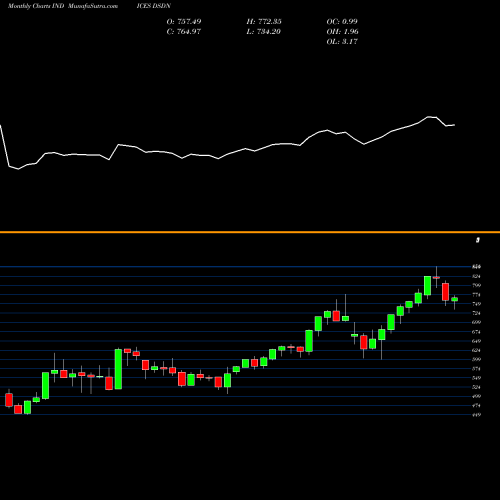The width and height of the screenshot is (500, 500).
Task: Click the 'OH: 1.96' value
Action: pos(342,31)
